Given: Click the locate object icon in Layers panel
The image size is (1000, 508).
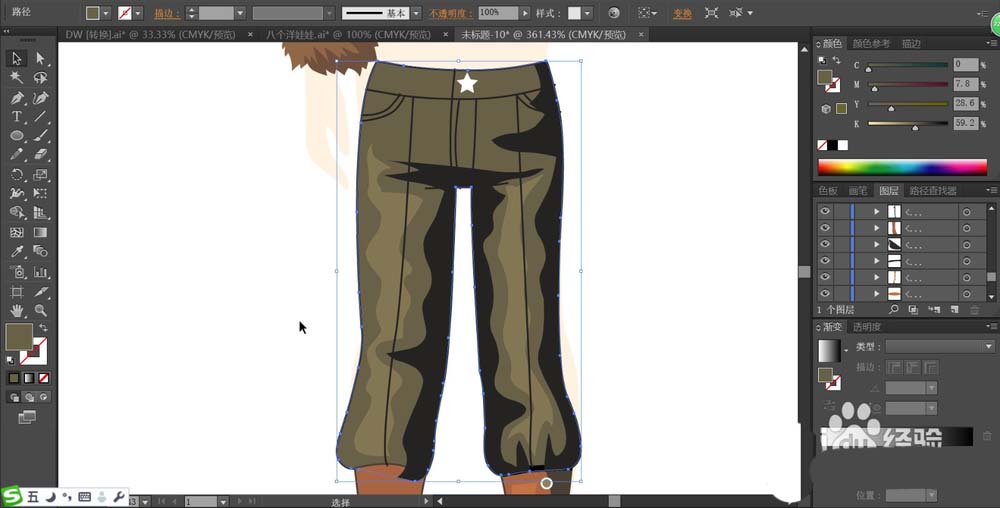Looking at the screenshot, I should (893, 309).
